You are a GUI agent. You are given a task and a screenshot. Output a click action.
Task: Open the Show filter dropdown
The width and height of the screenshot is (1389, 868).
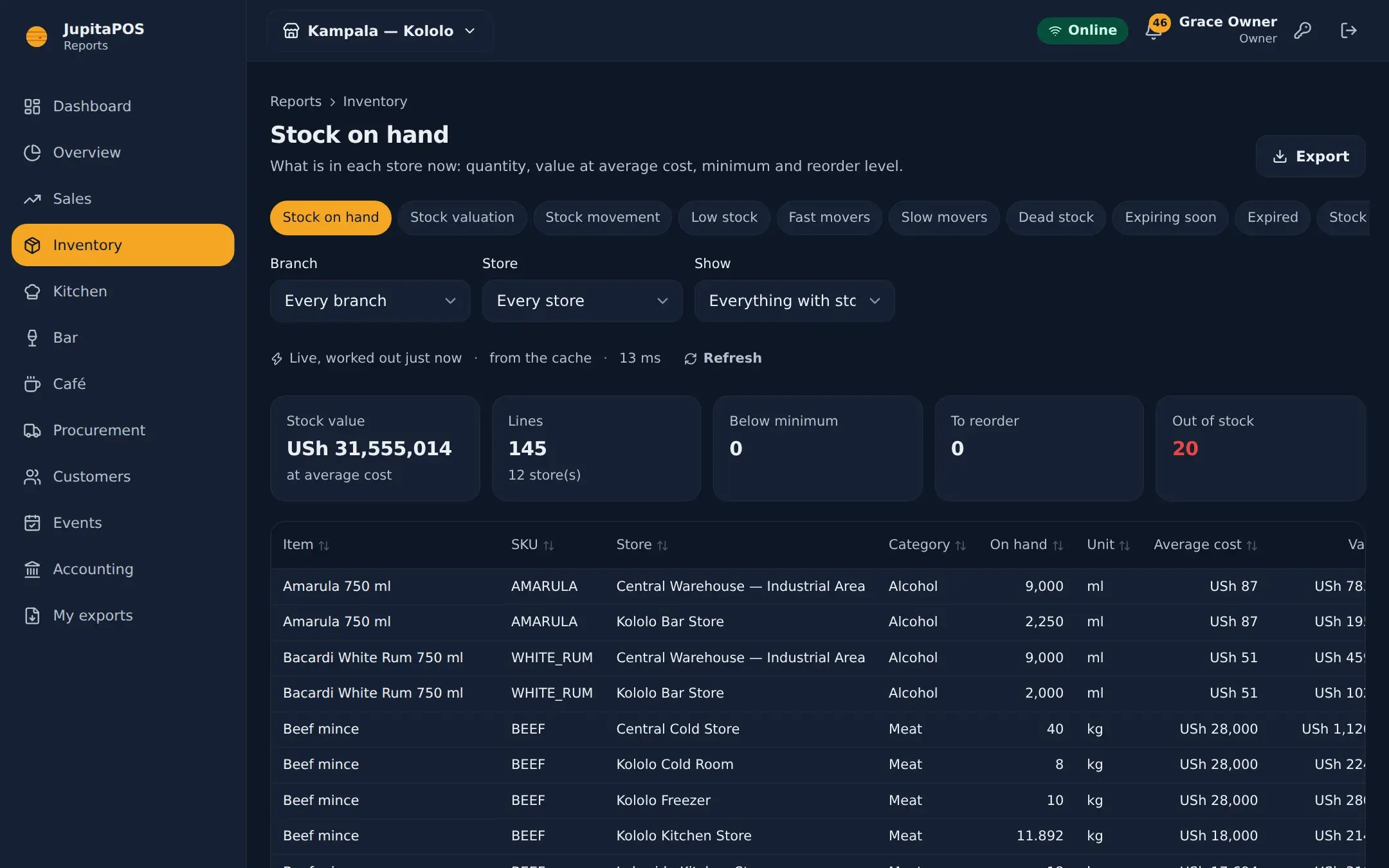coord(794,301)
